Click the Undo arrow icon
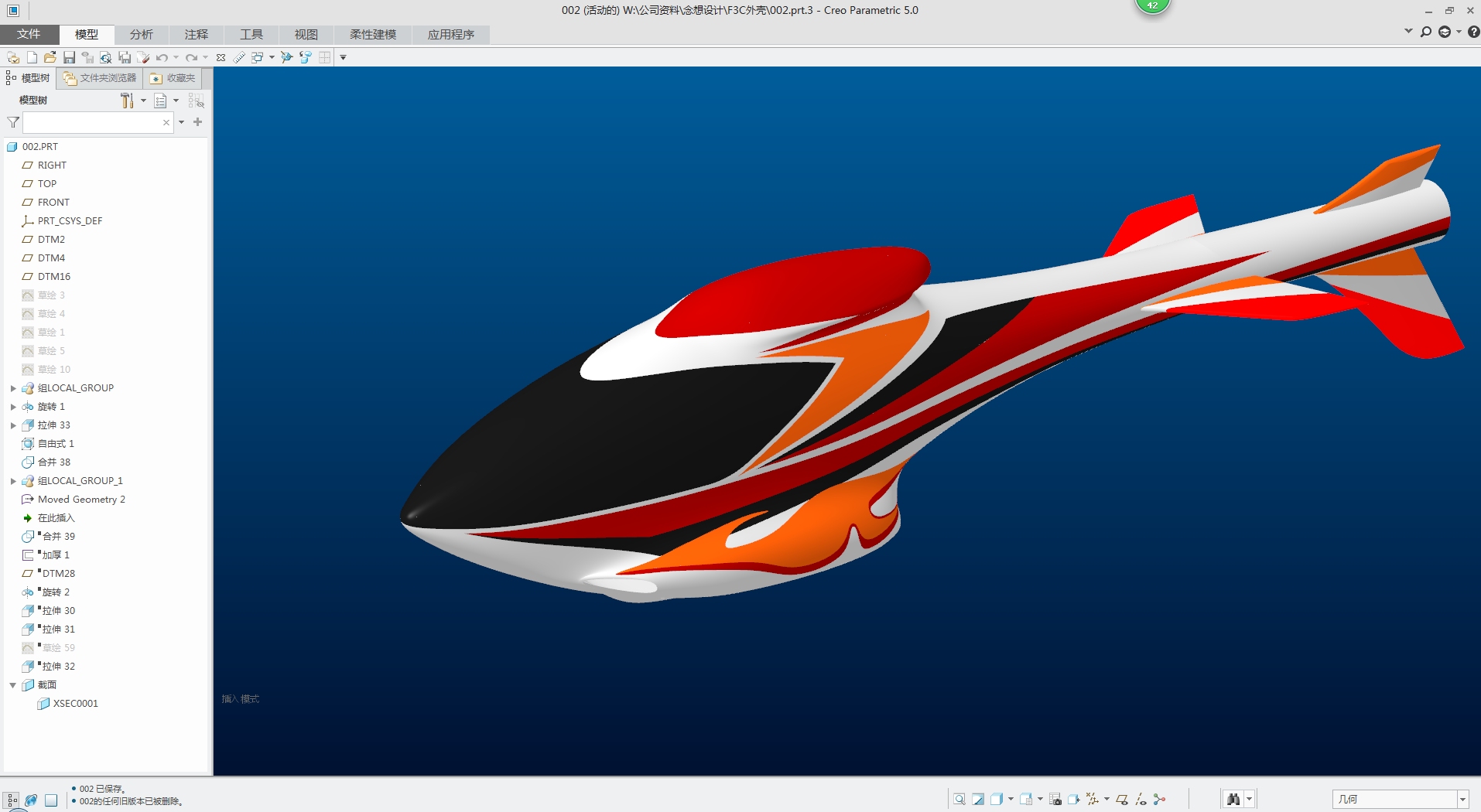1481x812 pixels. tap(162, 57)
